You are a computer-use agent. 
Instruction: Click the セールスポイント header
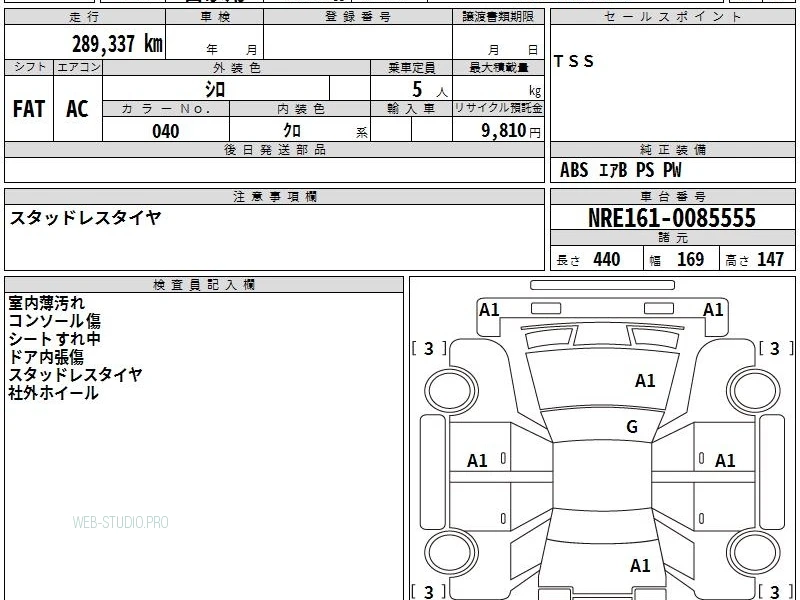[672, 17]
